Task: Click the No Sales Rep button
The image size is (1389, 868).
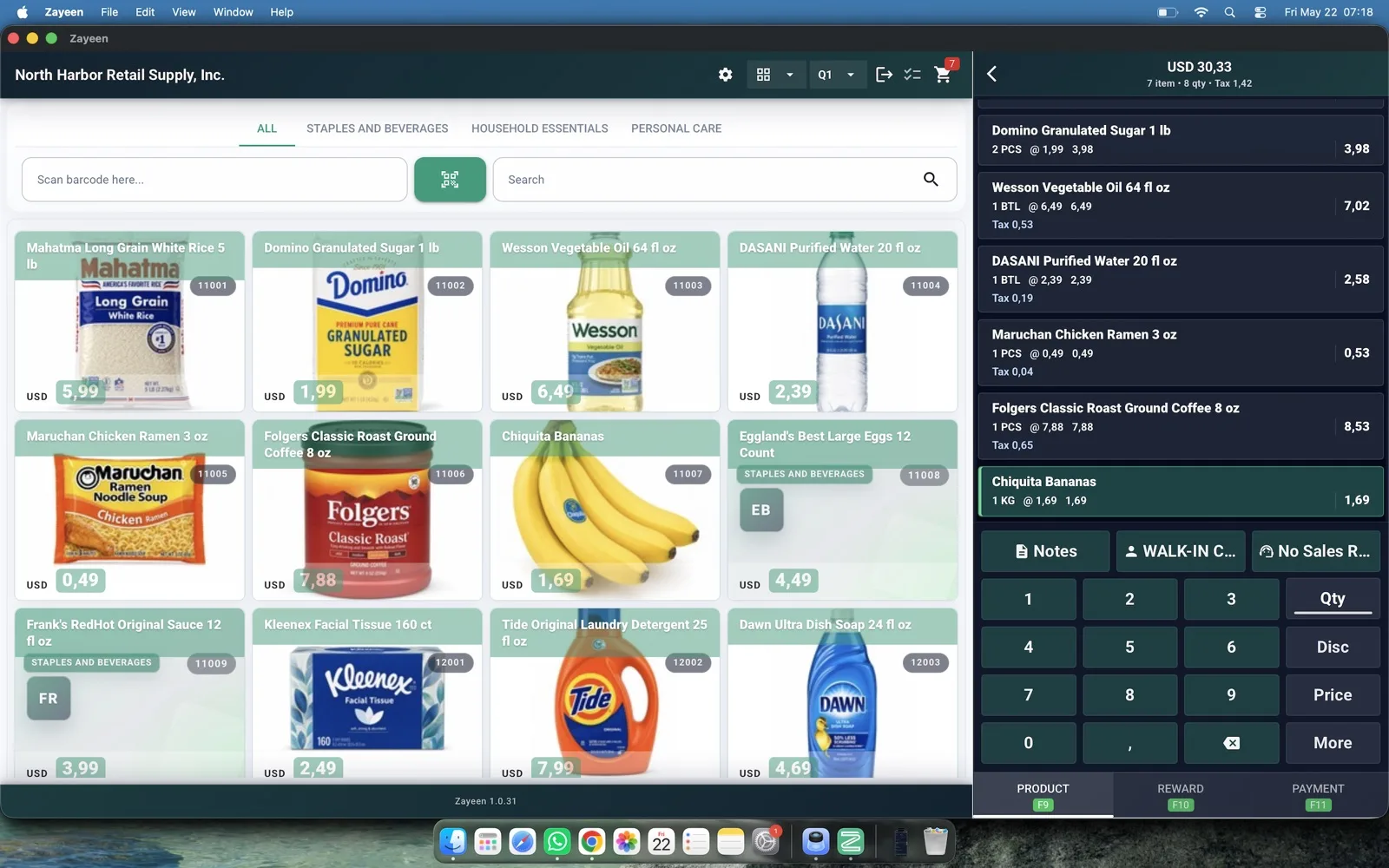Action: pyautogui.click(x=1316, y=551)
